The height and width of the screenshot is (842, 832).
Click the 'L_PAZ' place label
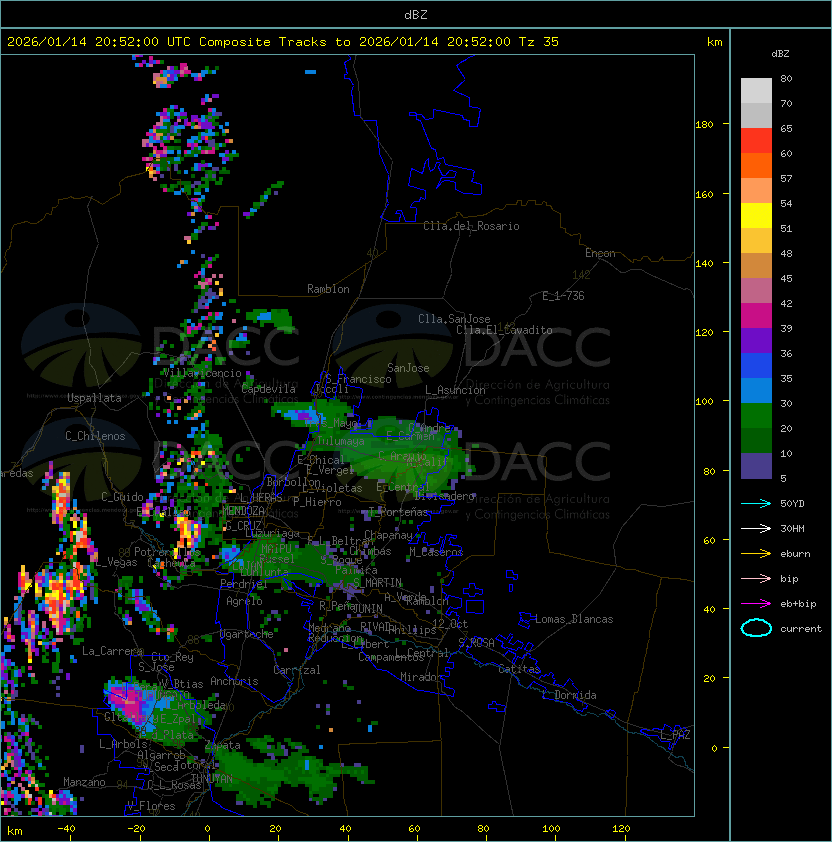675,735
